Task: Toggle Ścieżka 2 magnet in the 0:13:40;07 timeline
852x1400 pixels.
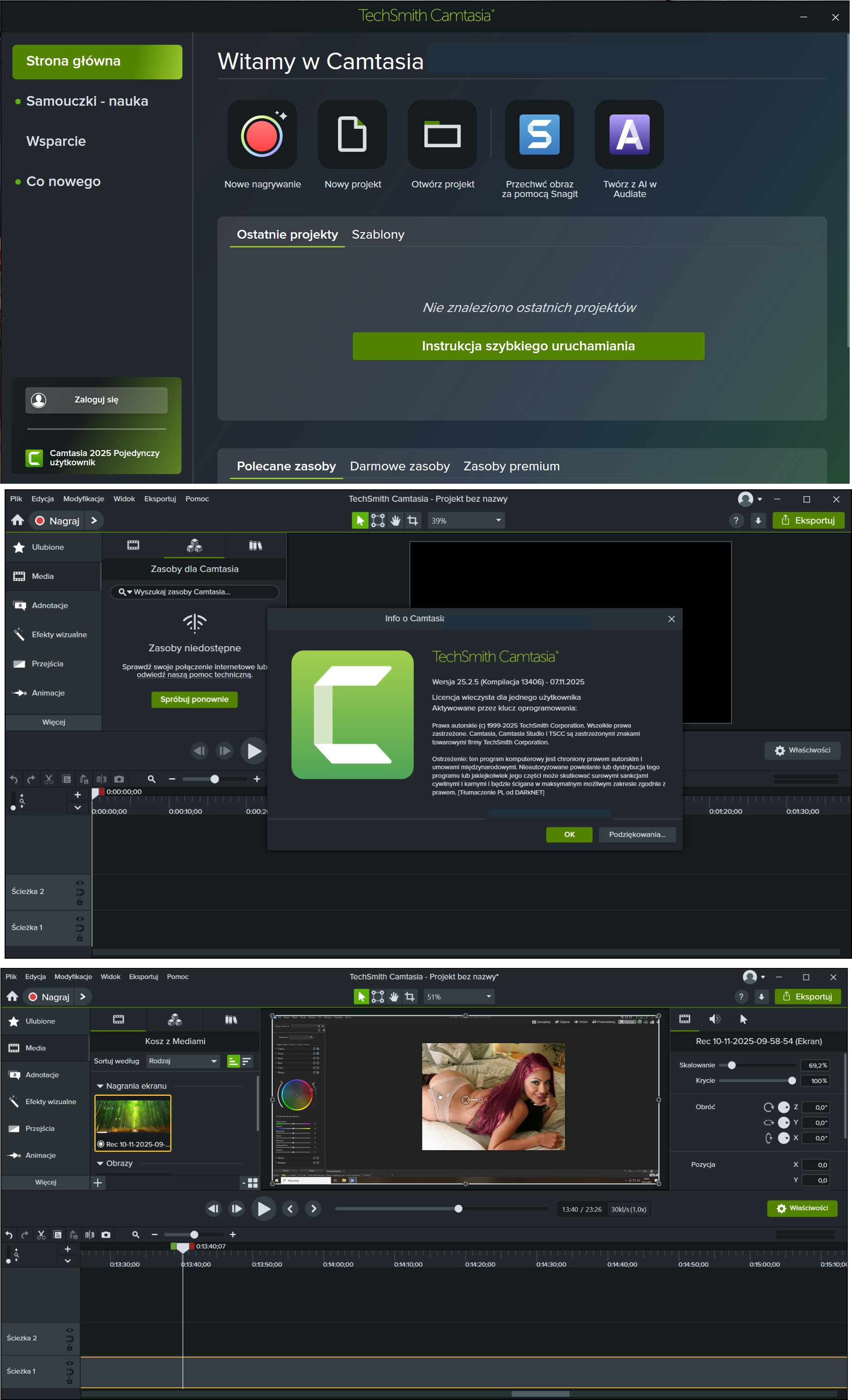Action: coord(70,1338)
